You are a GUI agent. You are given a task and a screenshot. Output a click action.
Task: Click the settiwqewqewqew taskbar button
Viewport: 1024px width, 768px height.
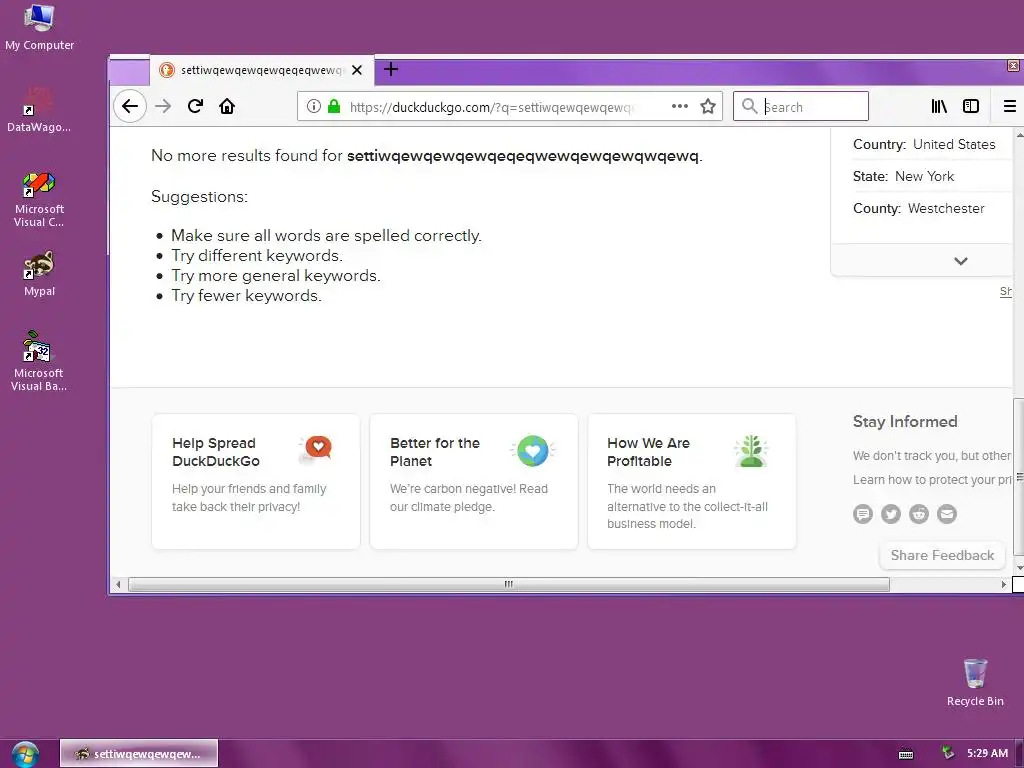[x=139, y=754]
